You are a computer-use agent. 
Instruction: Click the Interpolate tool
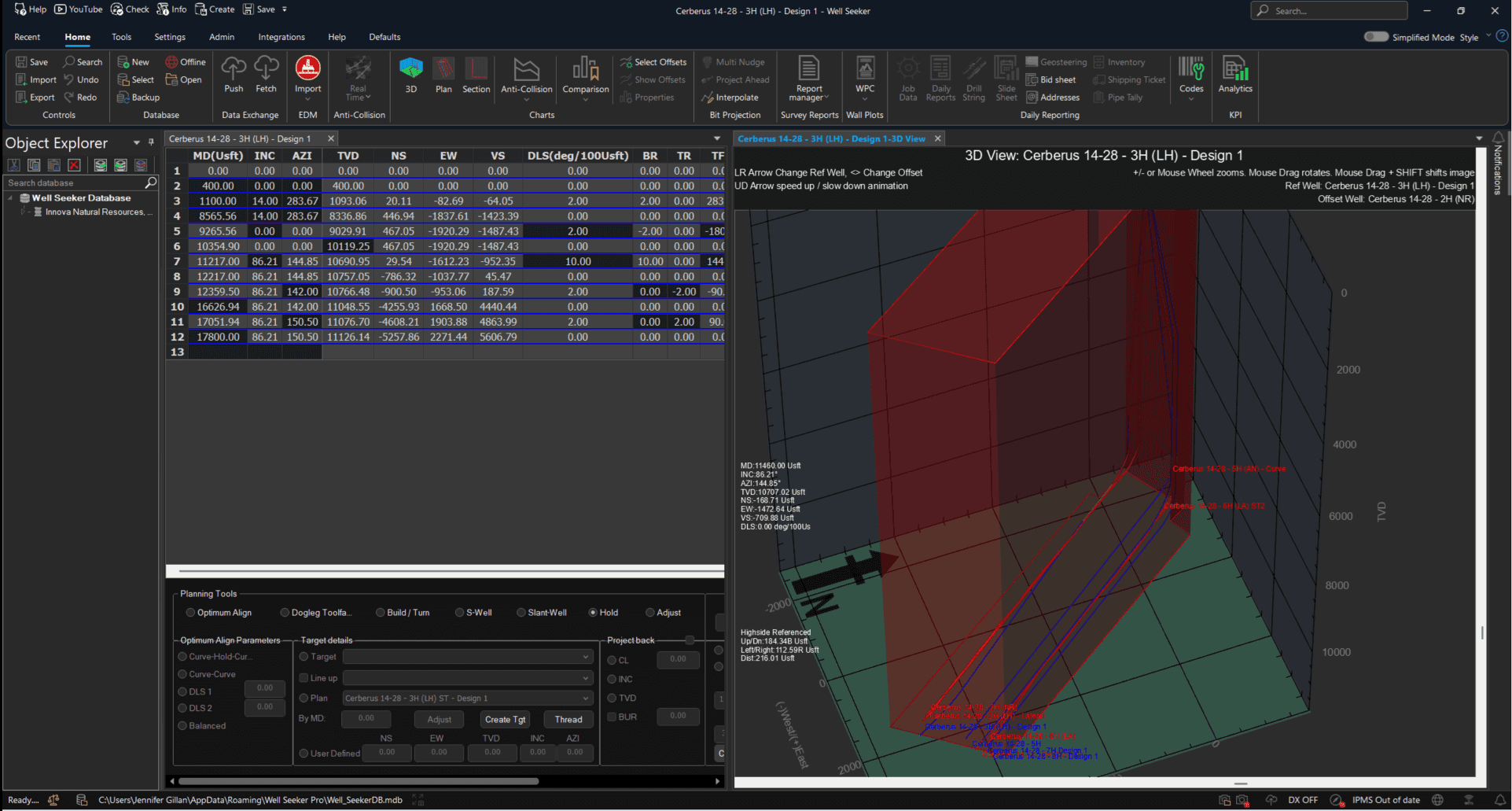click(x=730, y=98)
